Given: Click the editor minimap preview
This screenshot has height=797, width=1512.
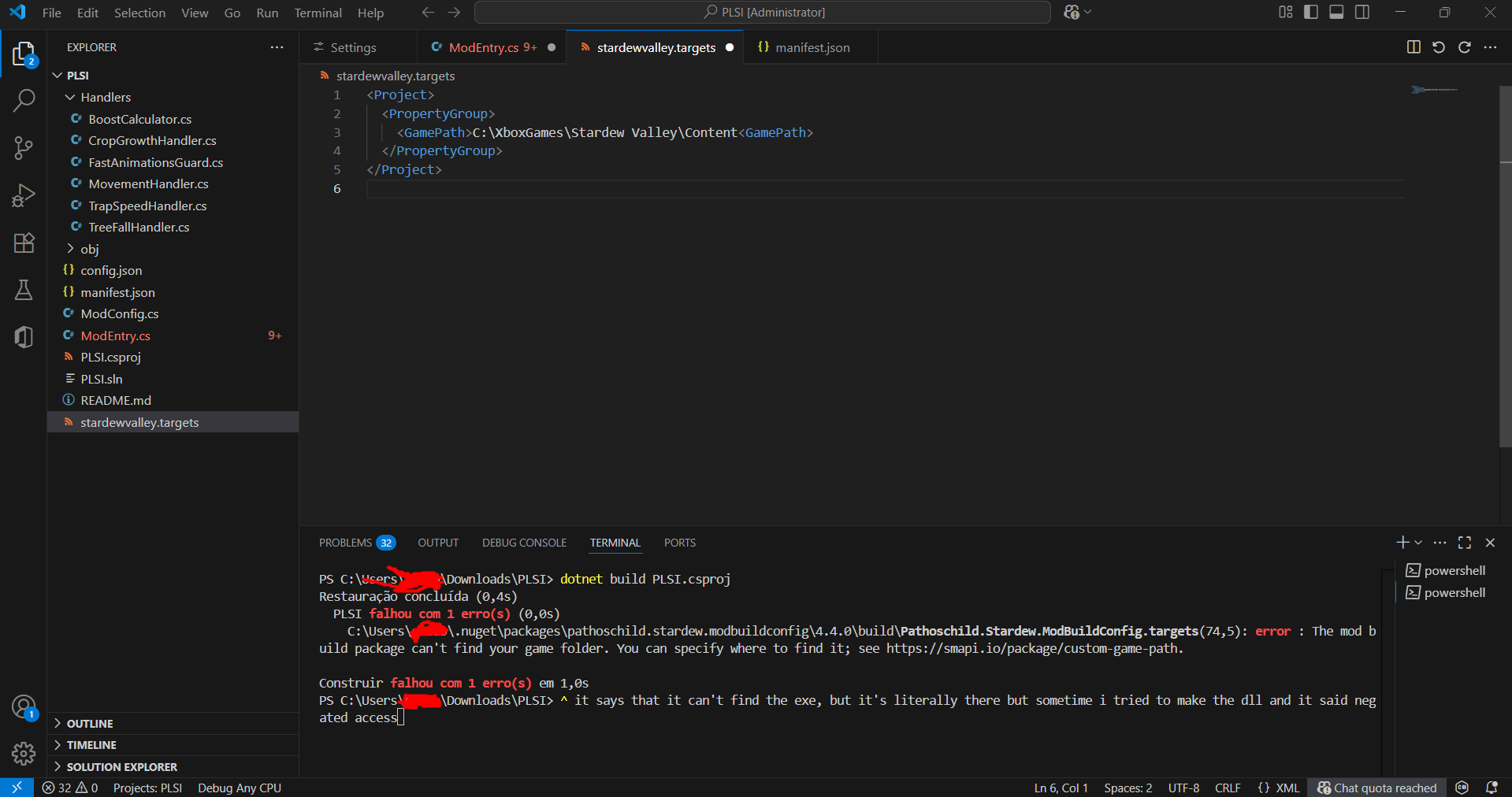Looking at the screenshot, I should 1434,90.
